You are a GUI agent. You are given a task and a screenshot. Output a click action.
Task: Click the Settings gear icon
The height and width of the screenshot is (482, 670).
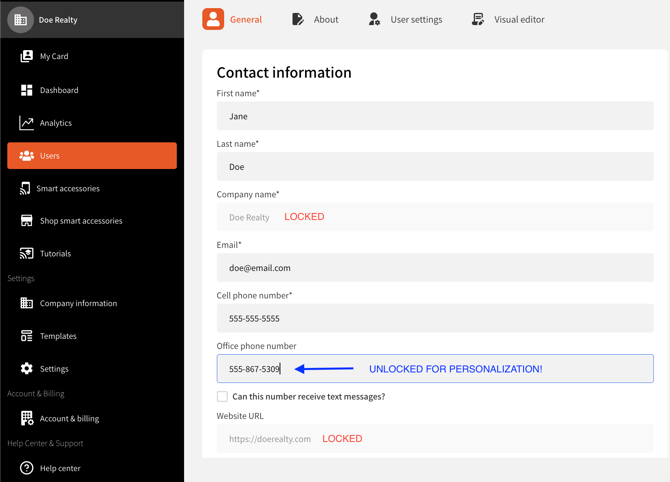[26, 368]
